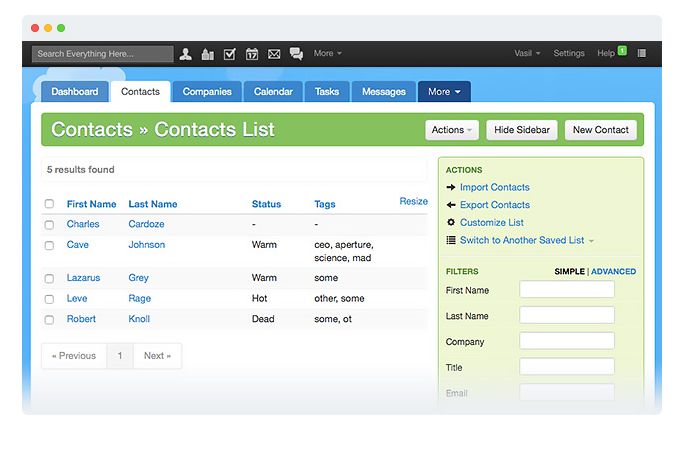This screenshot has width=684, height=455.
Task: Check the select-all header checkbox
Action: pyautogui.click(x=49, y=204)
